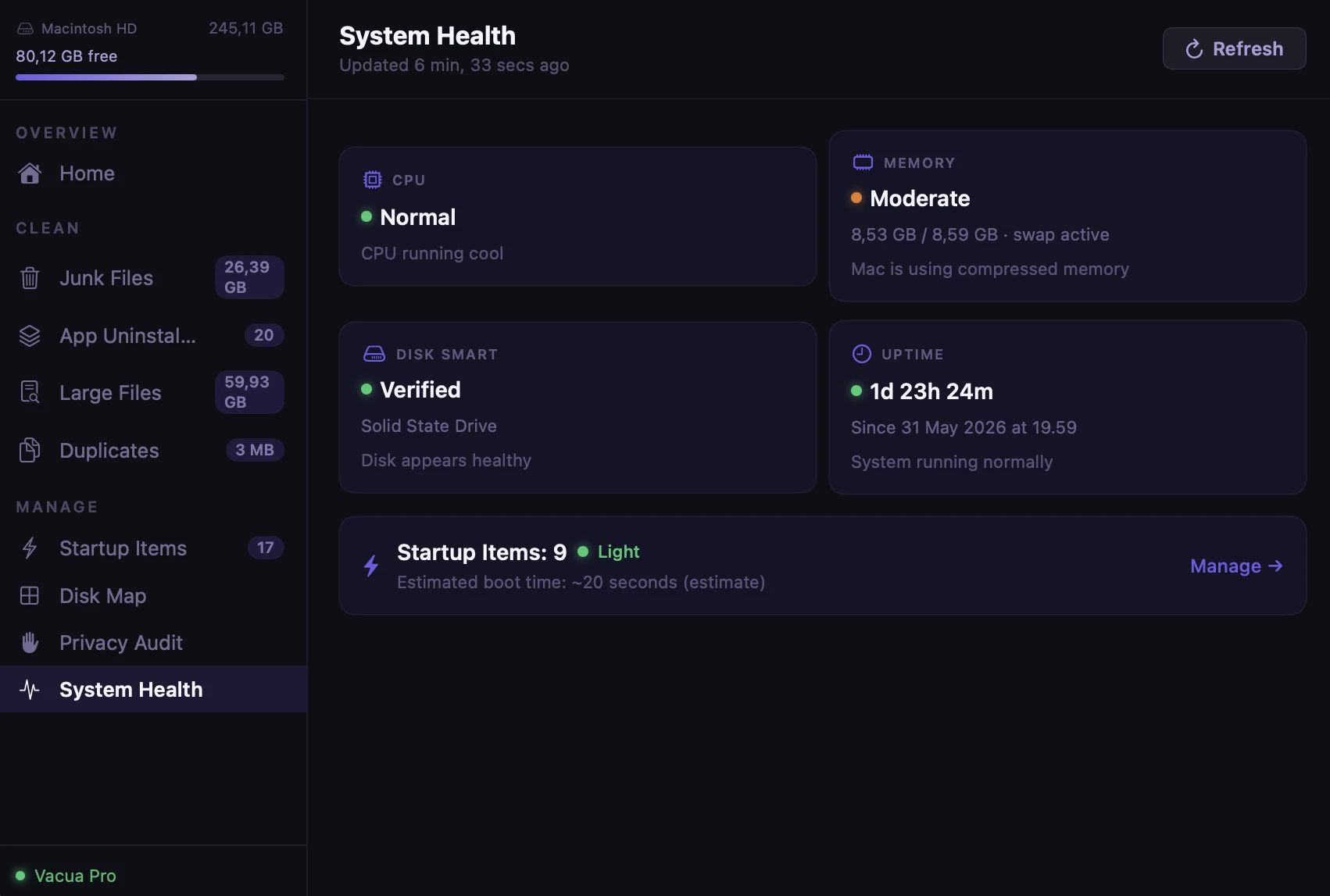Click the Startup Items lightning icon in sidebar
Image resolution: width=1330 pixels, height=896 pixels.
pyautogui.click(x=30, y=548)
